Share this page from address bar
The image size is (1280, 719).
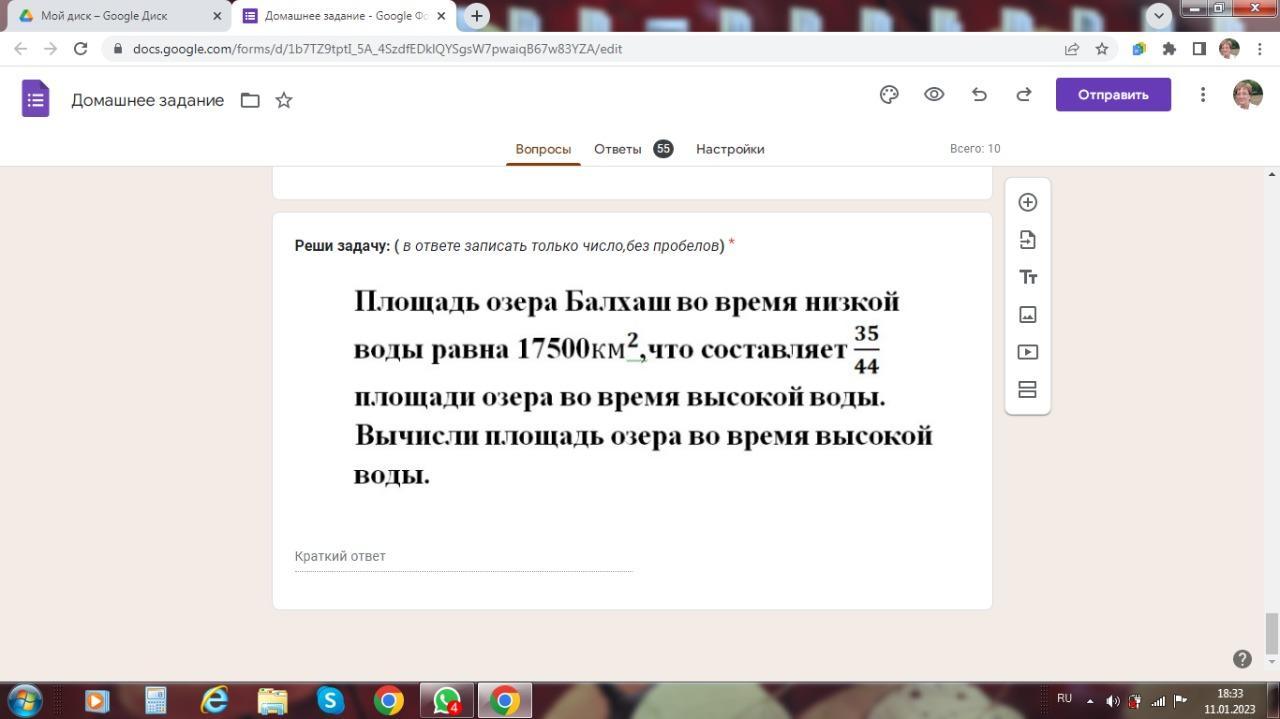(x=1072, y=49)
